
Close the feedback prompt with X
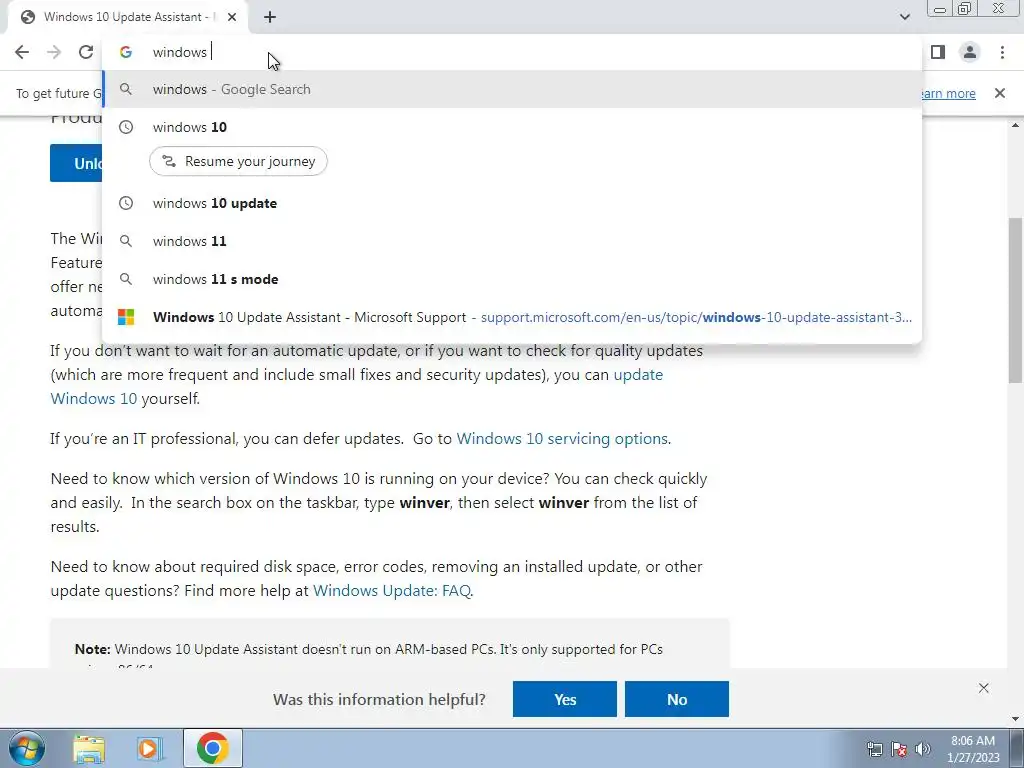coord(984,688)
